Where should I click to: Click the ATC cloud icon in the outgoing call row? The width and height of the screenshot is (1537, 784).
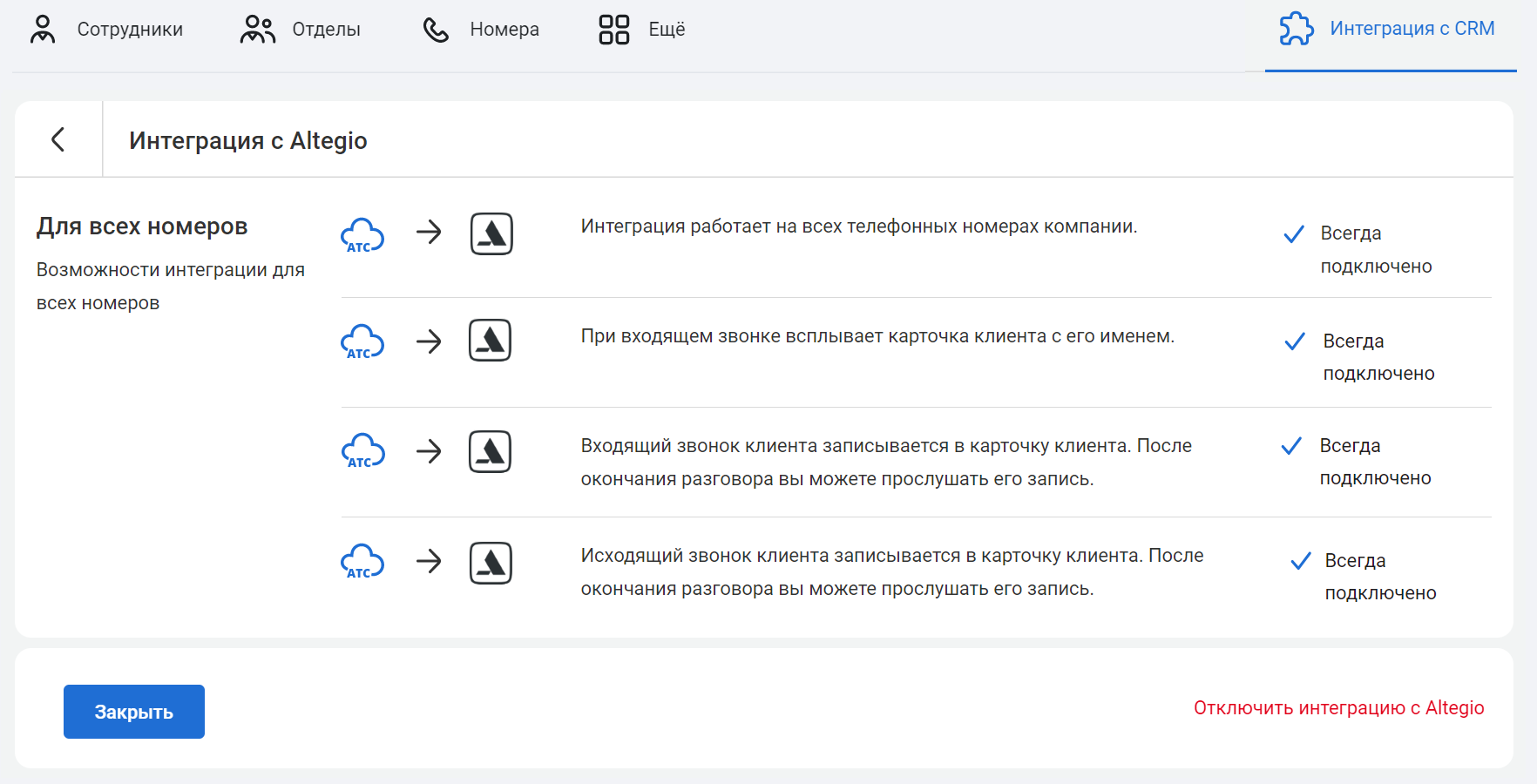(x=362, y=562)
